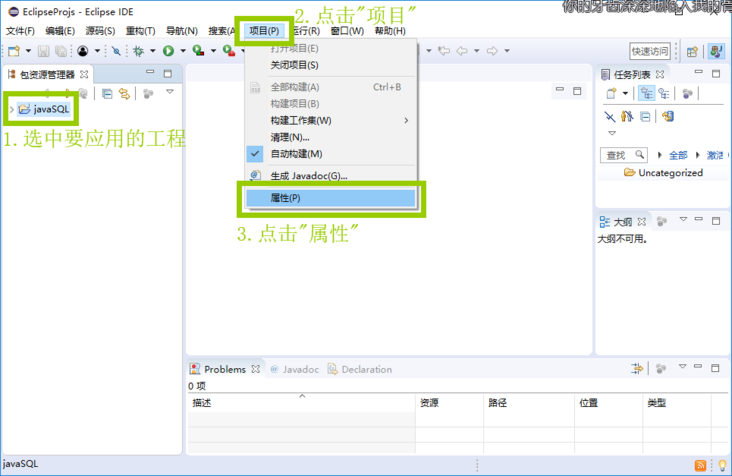Open the Back history dropdown arrow
This screenshot has width=732, height=476.
click(477, 51)
